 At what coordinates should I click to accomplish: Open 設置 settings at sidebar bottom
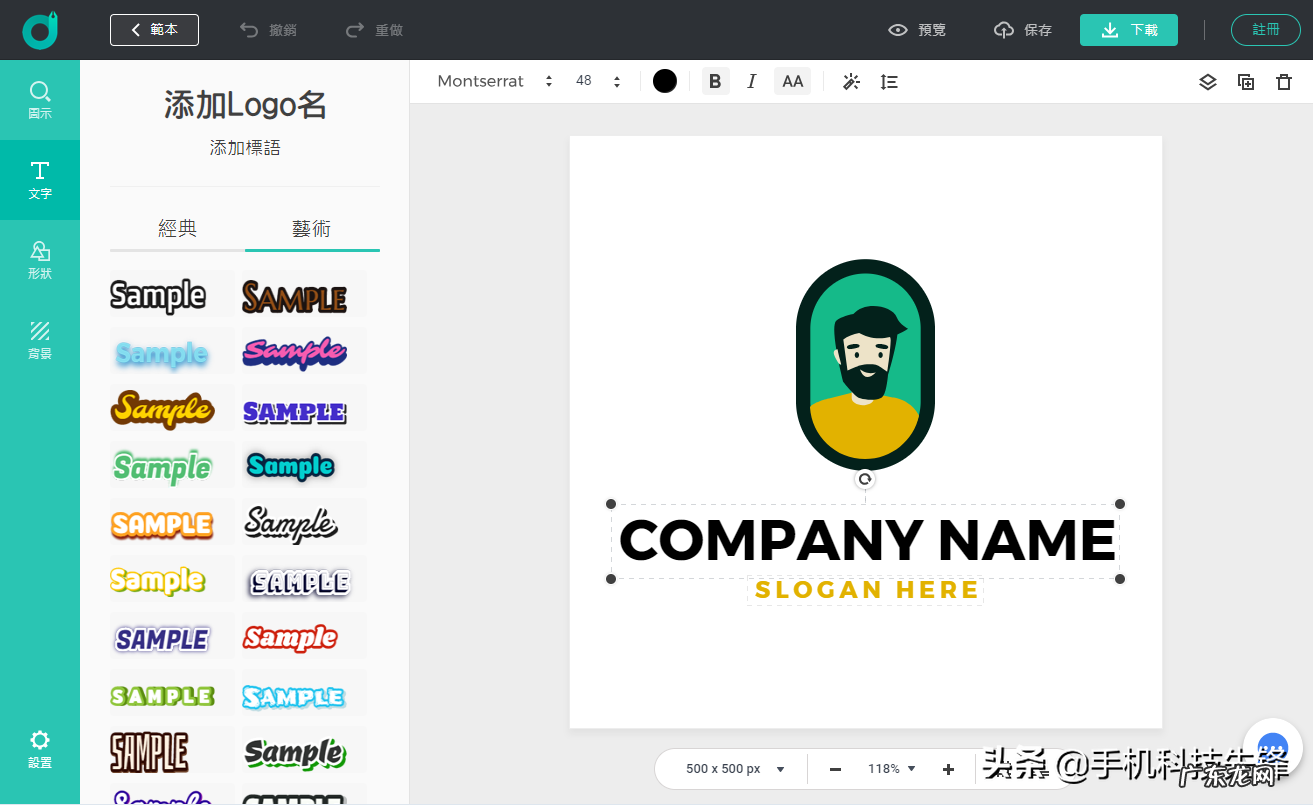(x=40, y=748)
